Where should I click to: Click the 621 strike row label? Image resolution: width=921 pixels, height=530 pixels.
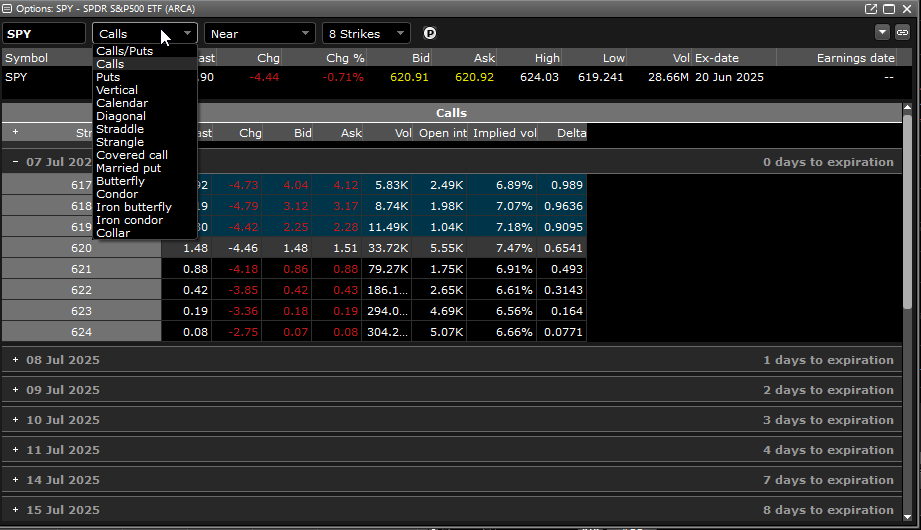pos(82,269)
